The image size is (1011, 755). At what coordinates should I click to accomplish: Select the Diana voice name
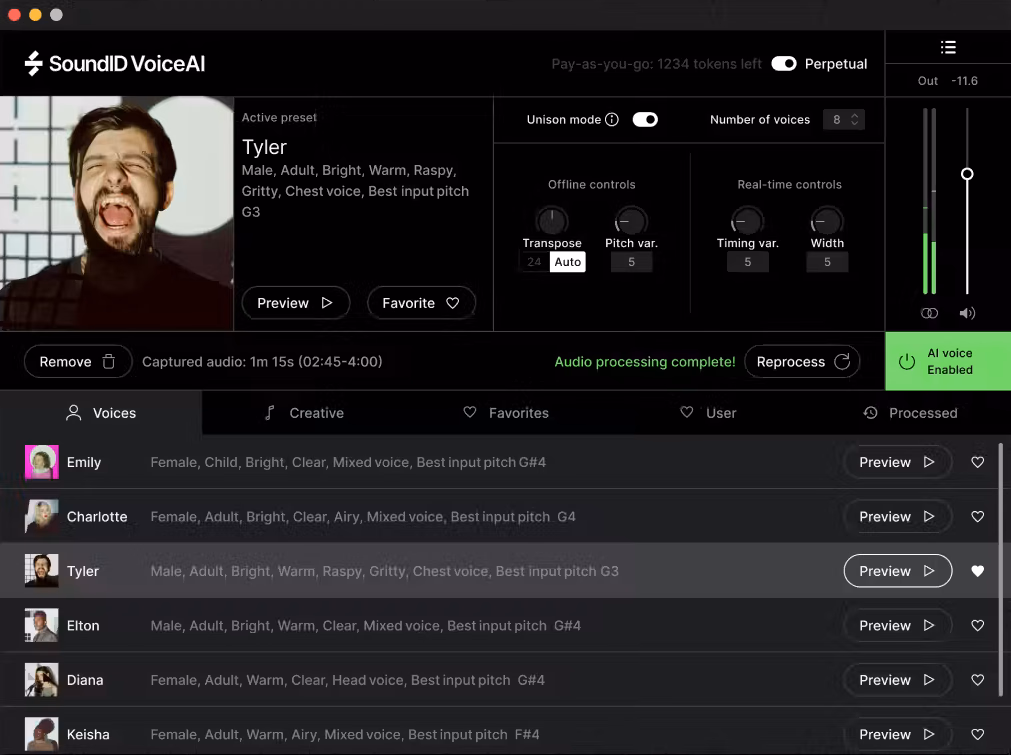pyautogui.click(x=85, y=680)
